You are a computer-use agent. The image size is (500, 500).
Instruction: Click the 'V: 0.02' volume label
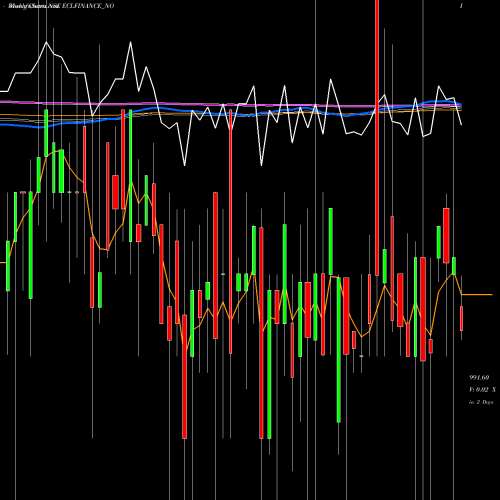pos(479,389)
